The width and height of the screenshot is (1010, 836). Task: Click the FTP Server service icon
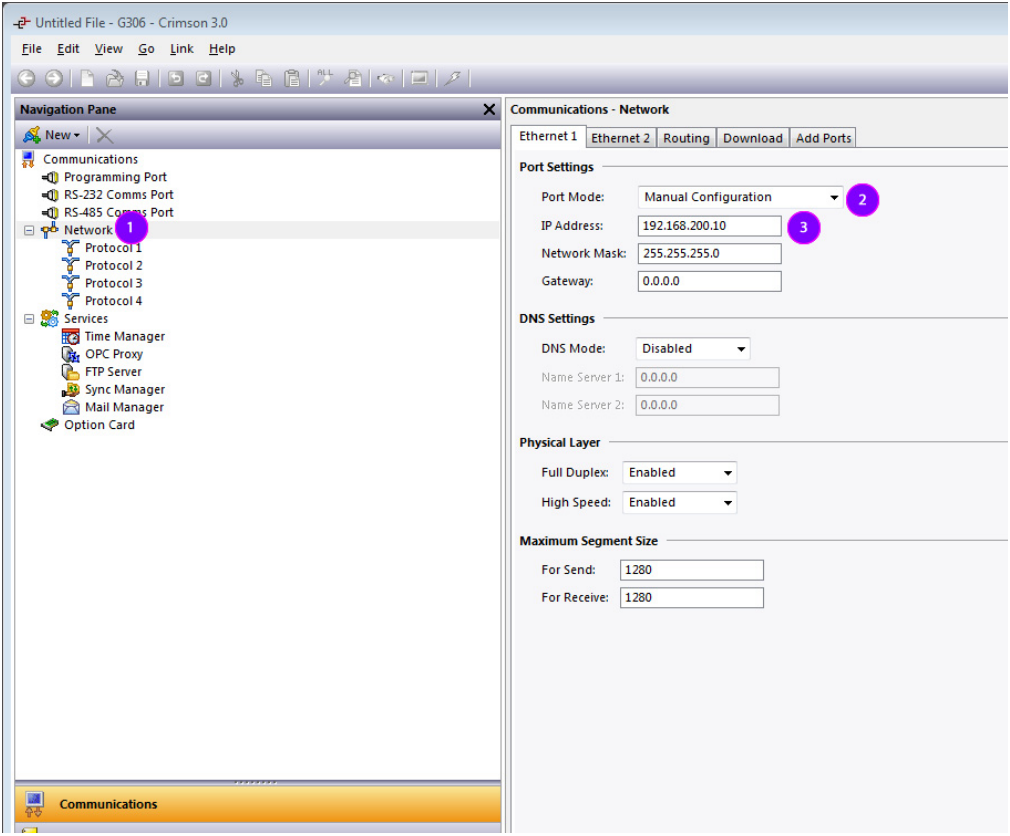coord(71,372)
